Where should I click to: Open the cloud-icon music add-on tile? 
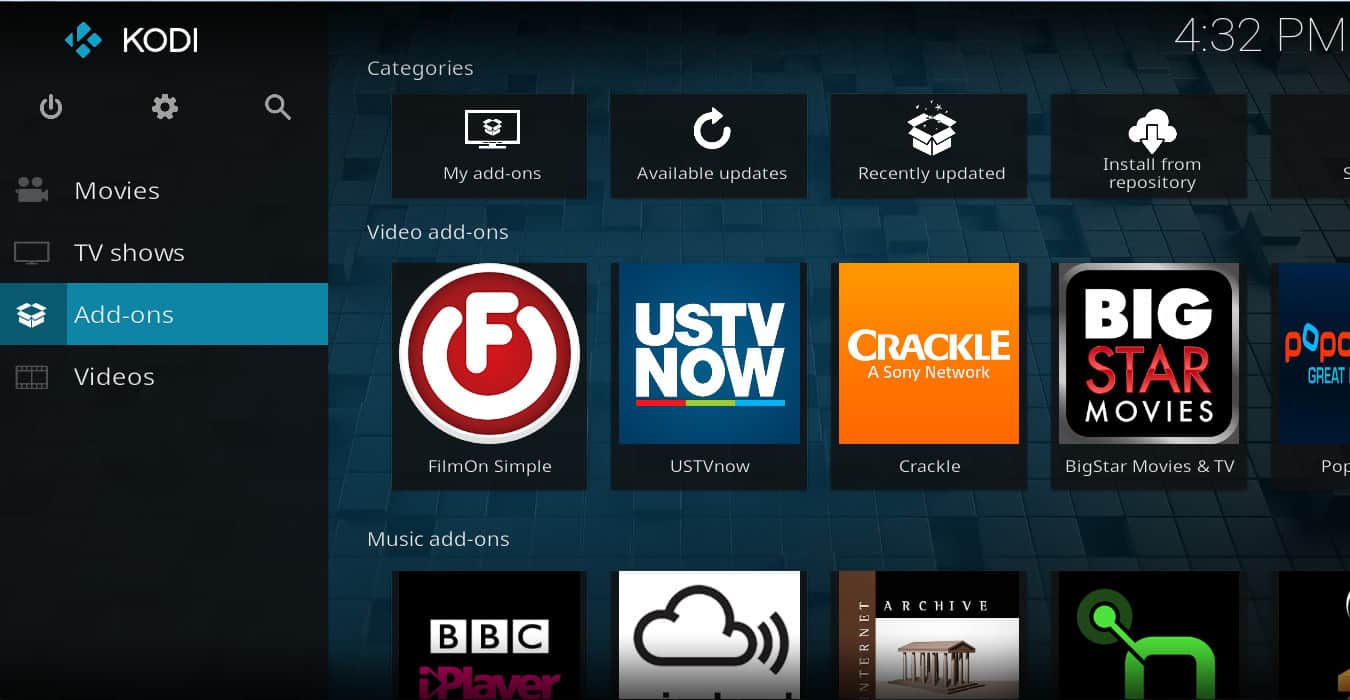710,635
